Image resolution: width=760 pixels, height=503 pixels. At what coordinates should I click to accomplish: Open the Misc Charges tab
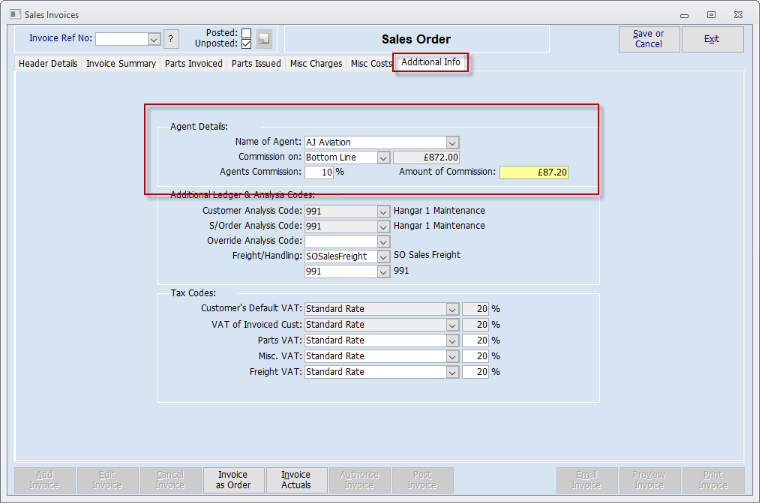tap(316, 63)
